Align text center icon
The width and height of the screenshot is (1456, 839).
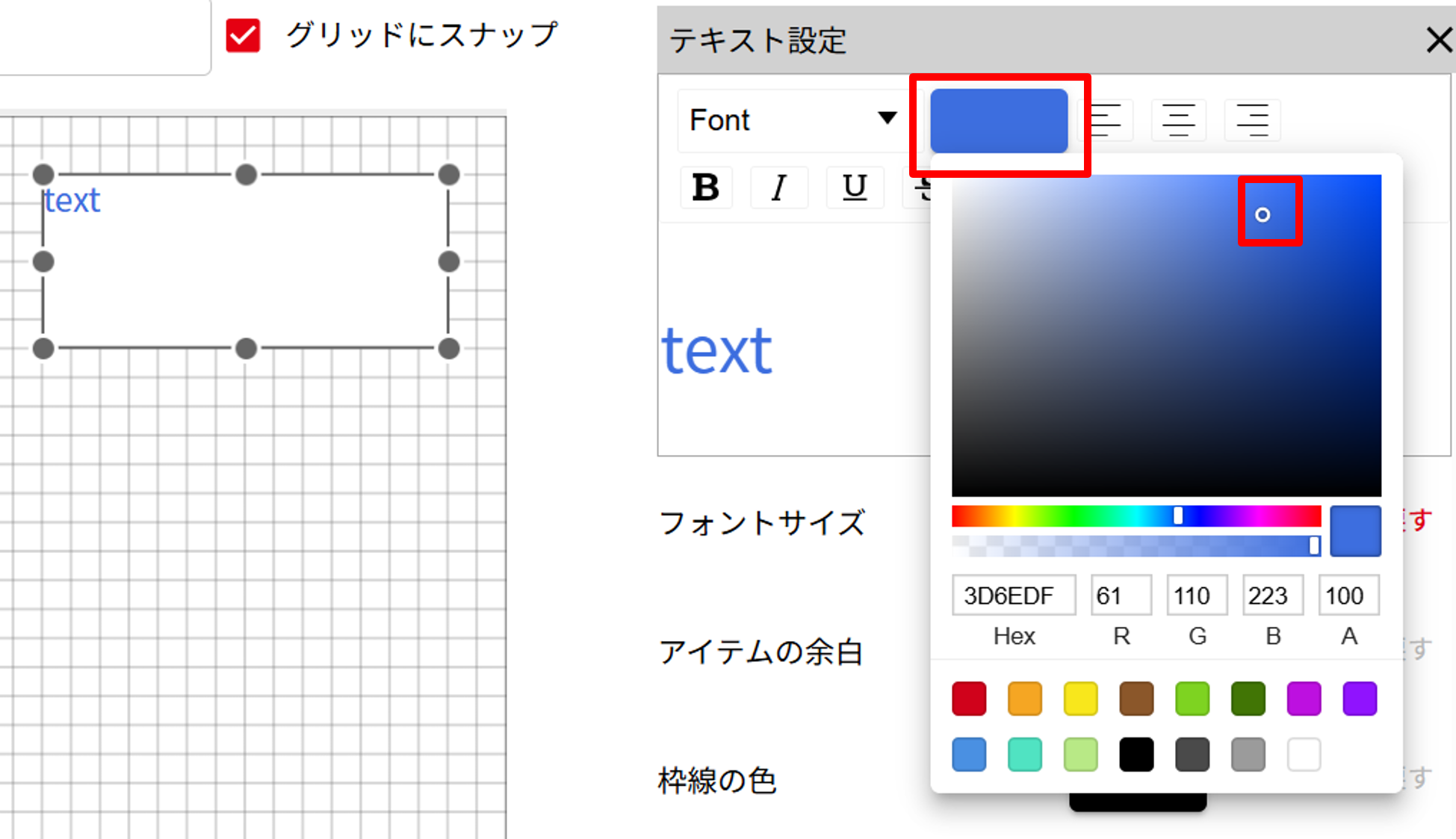1178,120
